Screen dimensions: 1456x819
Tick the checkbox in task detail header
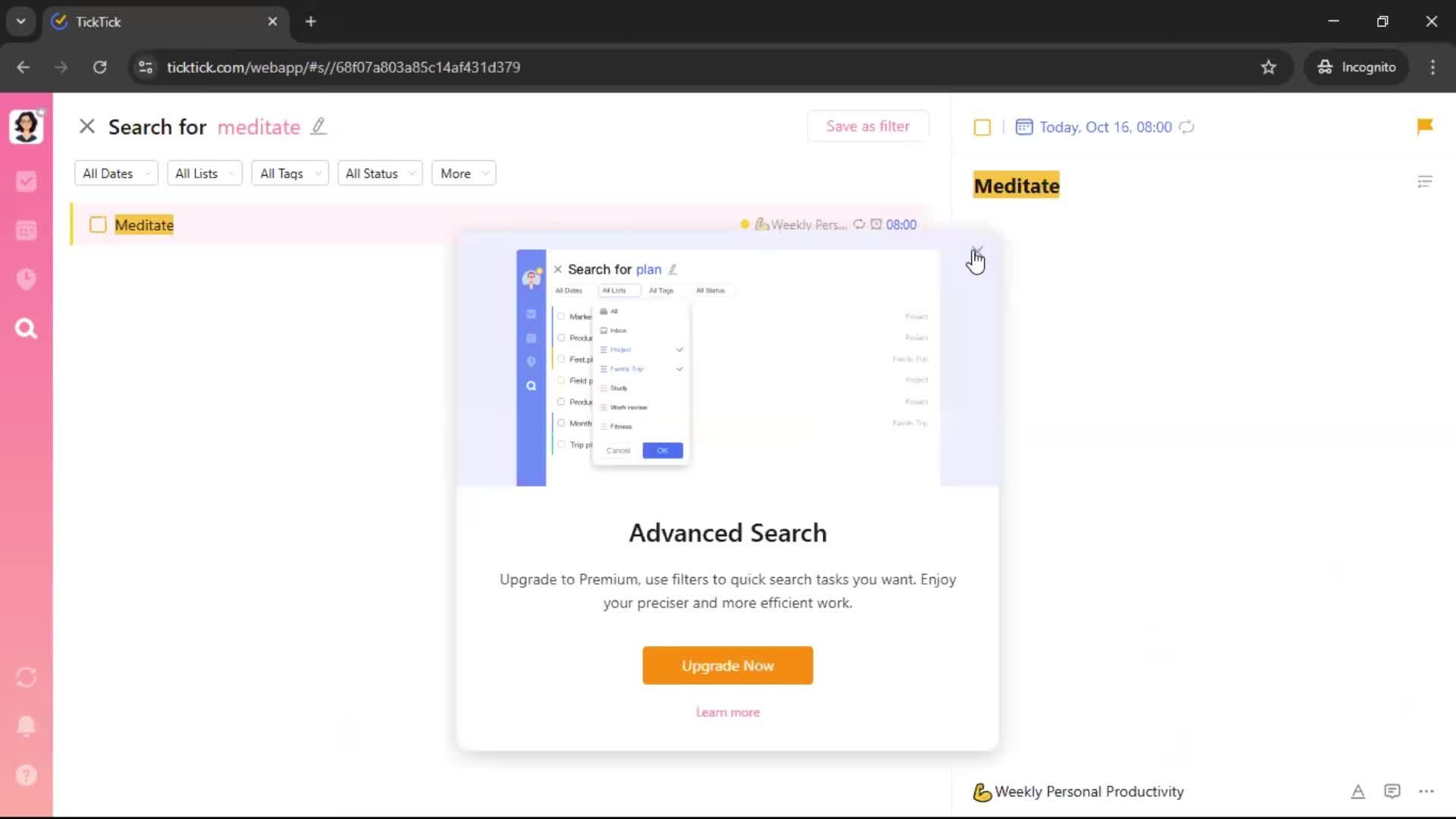pyautogui.click(x=982, y=127)
